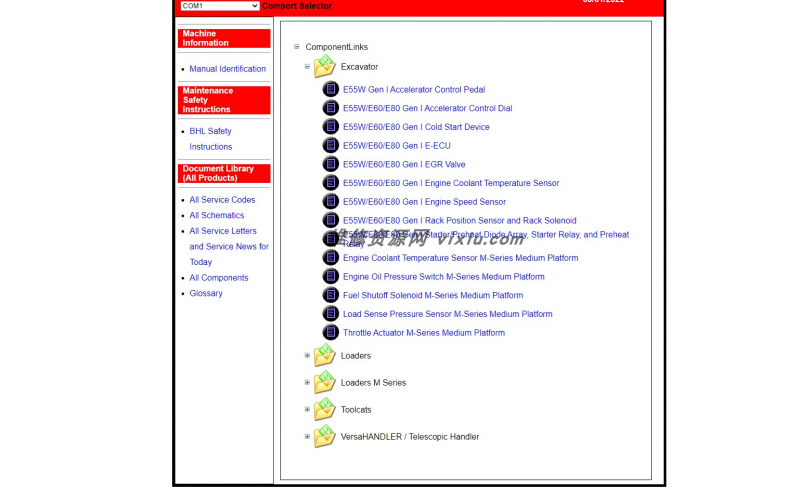Image resolution: width=800 pixels, height=490 pixels.
Task: Open Gen I Engine Coolant Temperature Sensor link
Action: (451, 183)
